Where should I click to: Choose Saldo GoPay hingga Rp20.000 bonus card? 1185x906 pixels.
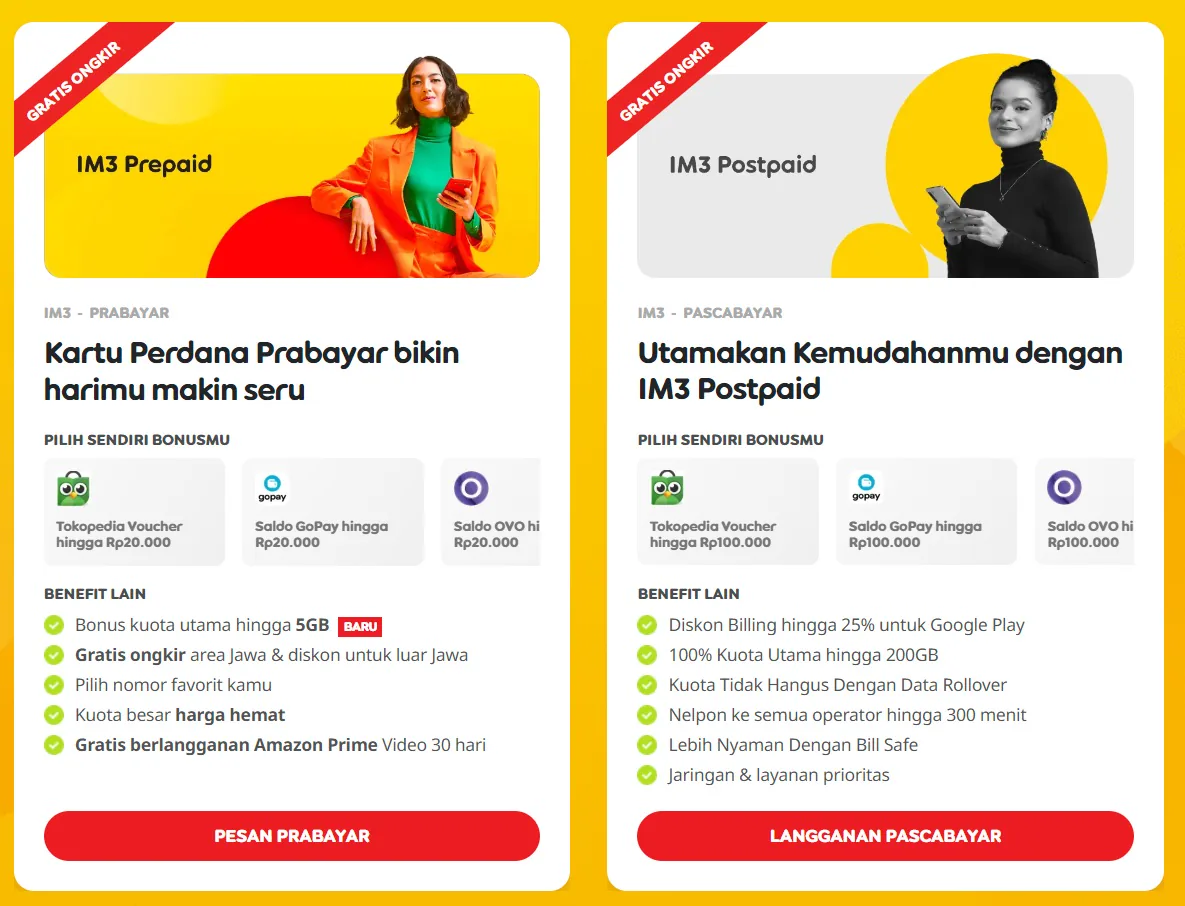333,512
